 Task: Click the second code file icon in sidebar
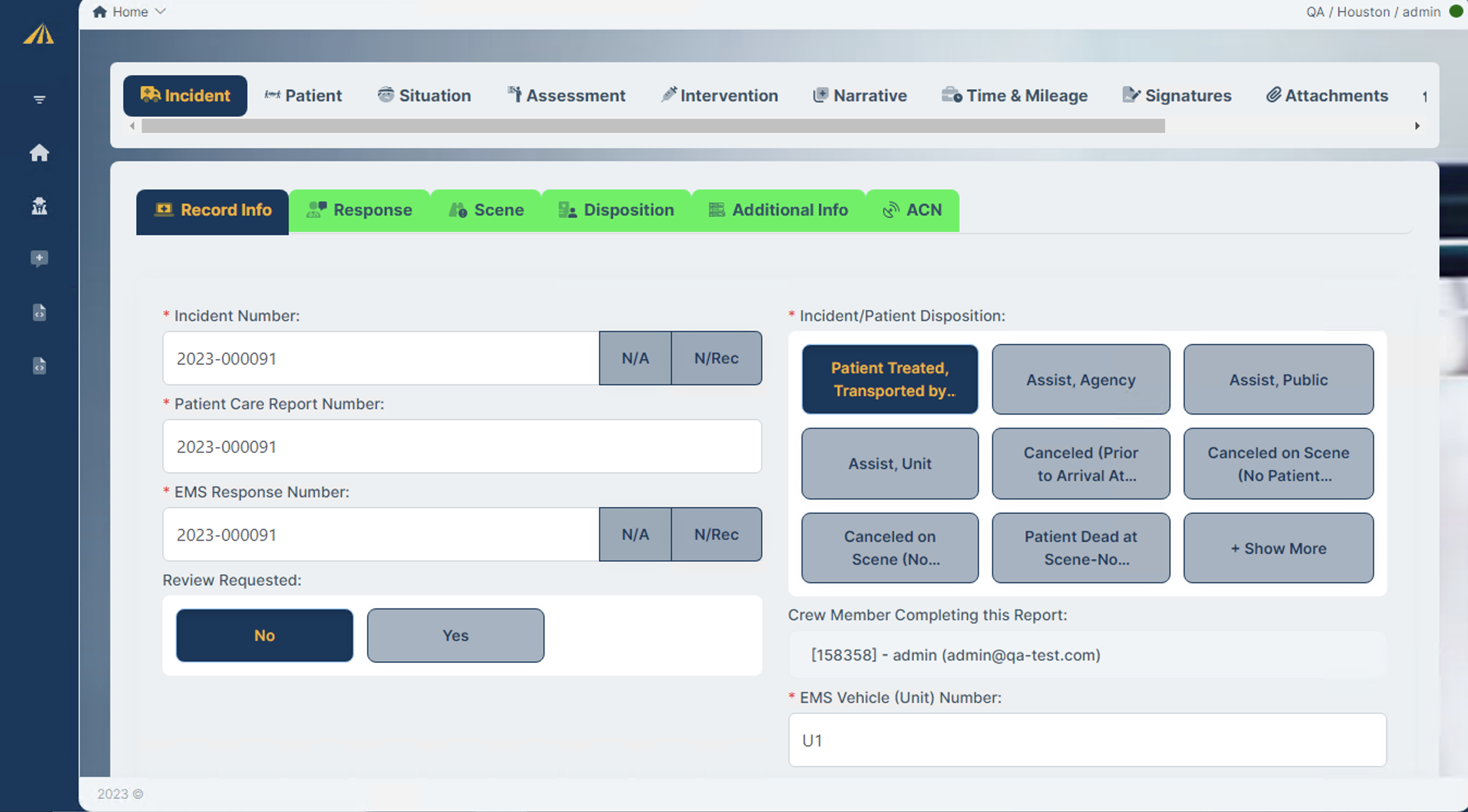[39, 366]
